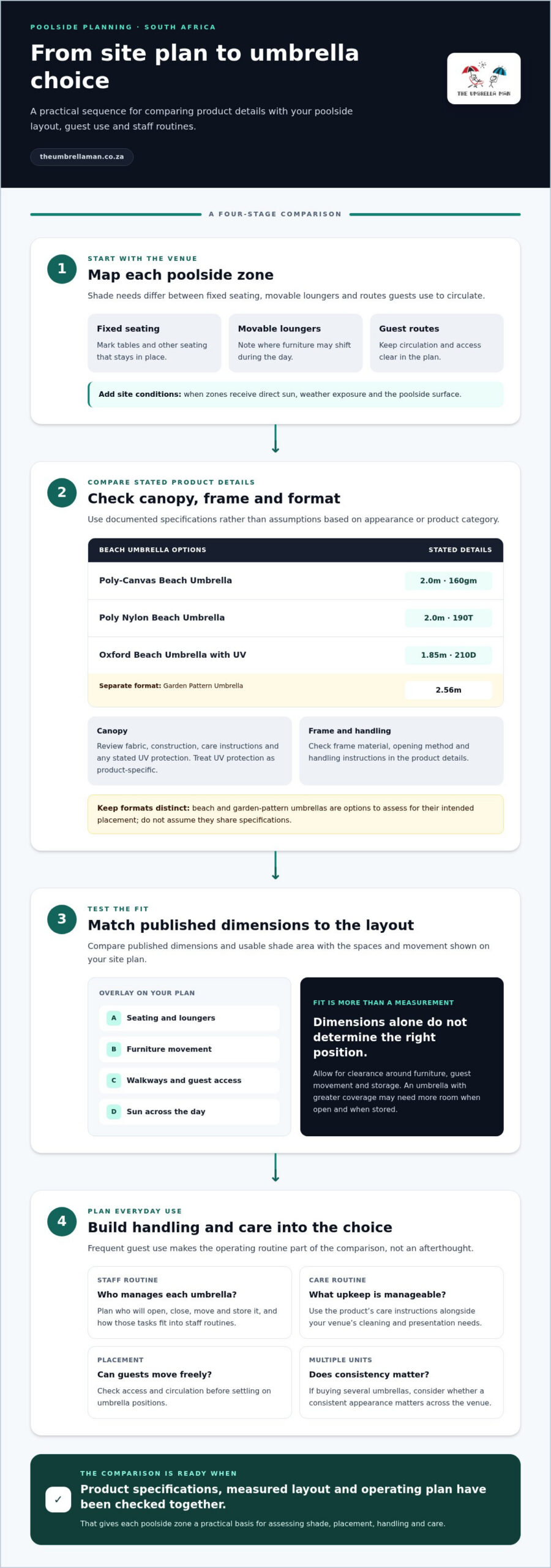Click the 2.0m · 190T spec tag

click(448, 618)
